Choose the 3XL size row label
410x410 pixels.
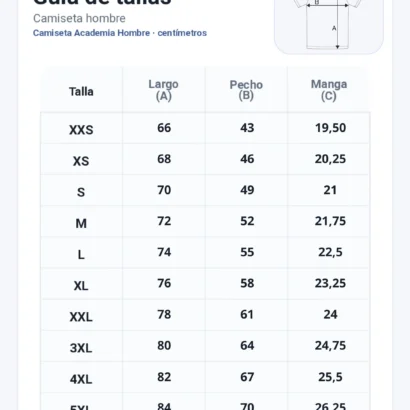(81, 348)
